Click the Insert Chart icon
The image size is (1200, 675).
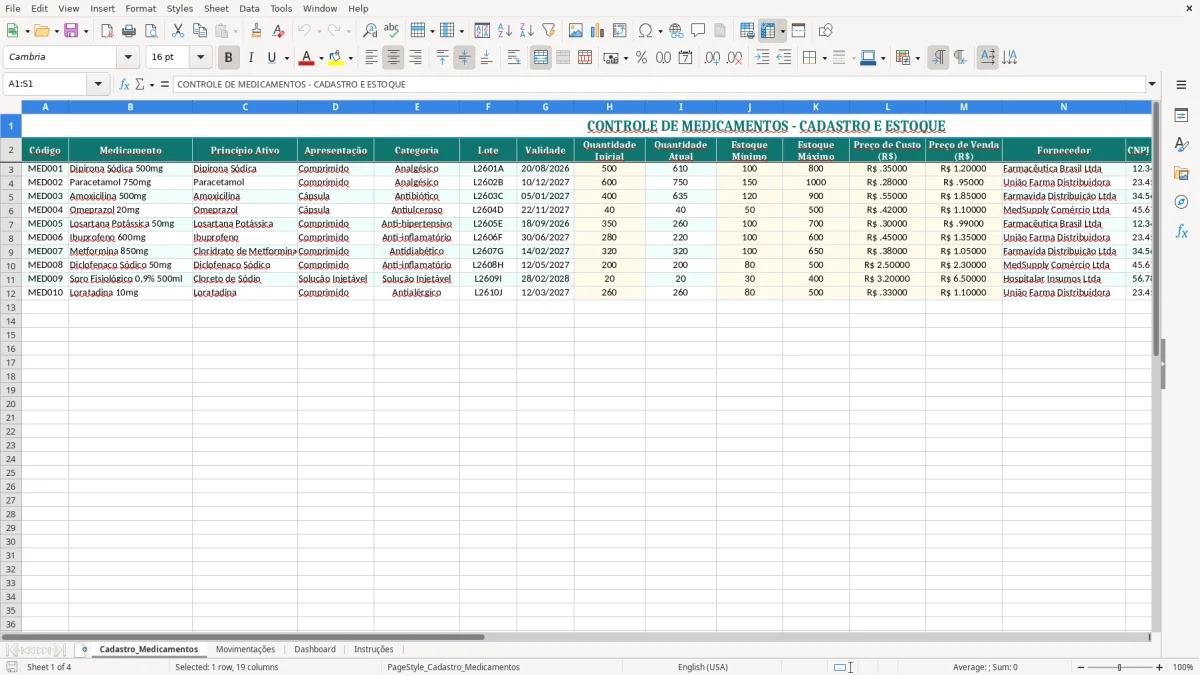[x=598, y=31]
